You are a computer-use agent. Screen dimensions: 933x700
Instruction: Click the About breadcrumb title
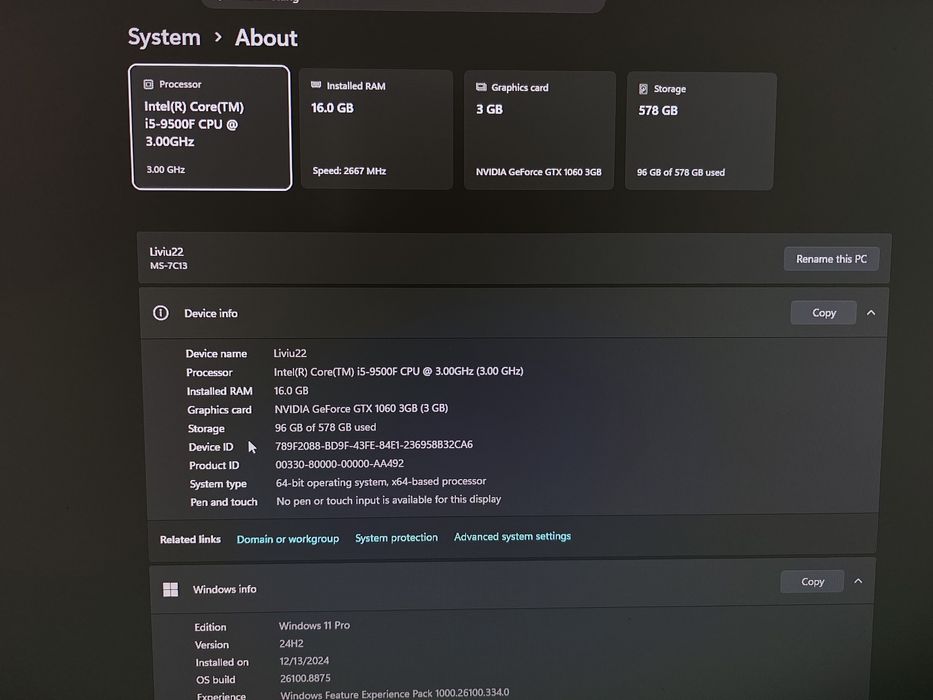(266, 38)
